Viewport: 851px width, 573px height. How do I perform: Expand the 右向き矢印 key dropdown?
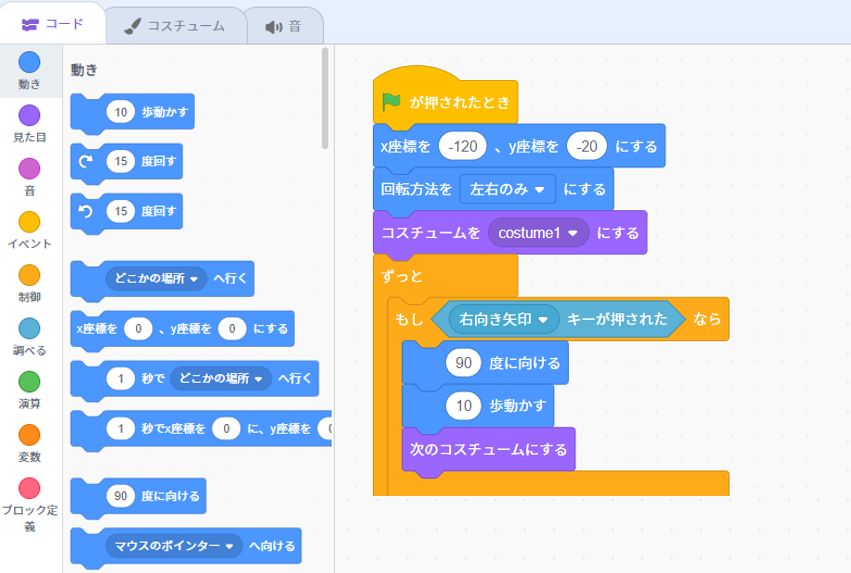tap(504, 319)
